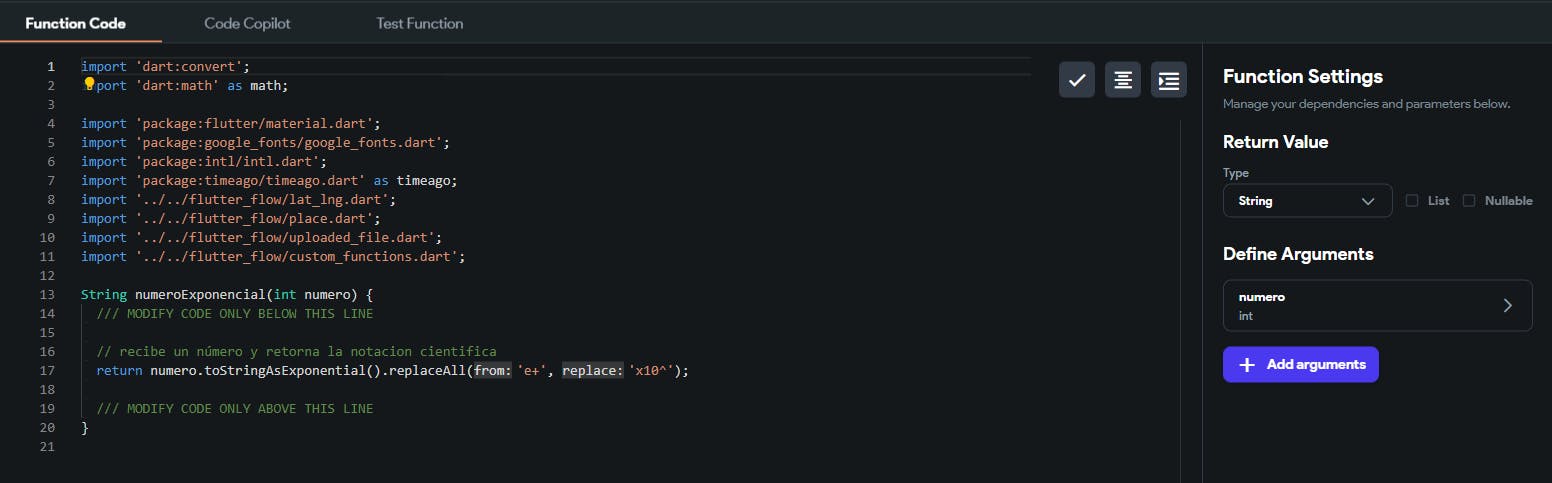Click the lightbulb quick-fix icon on line 2
The height and width of the screenshot is (483, 1552).
89,84
